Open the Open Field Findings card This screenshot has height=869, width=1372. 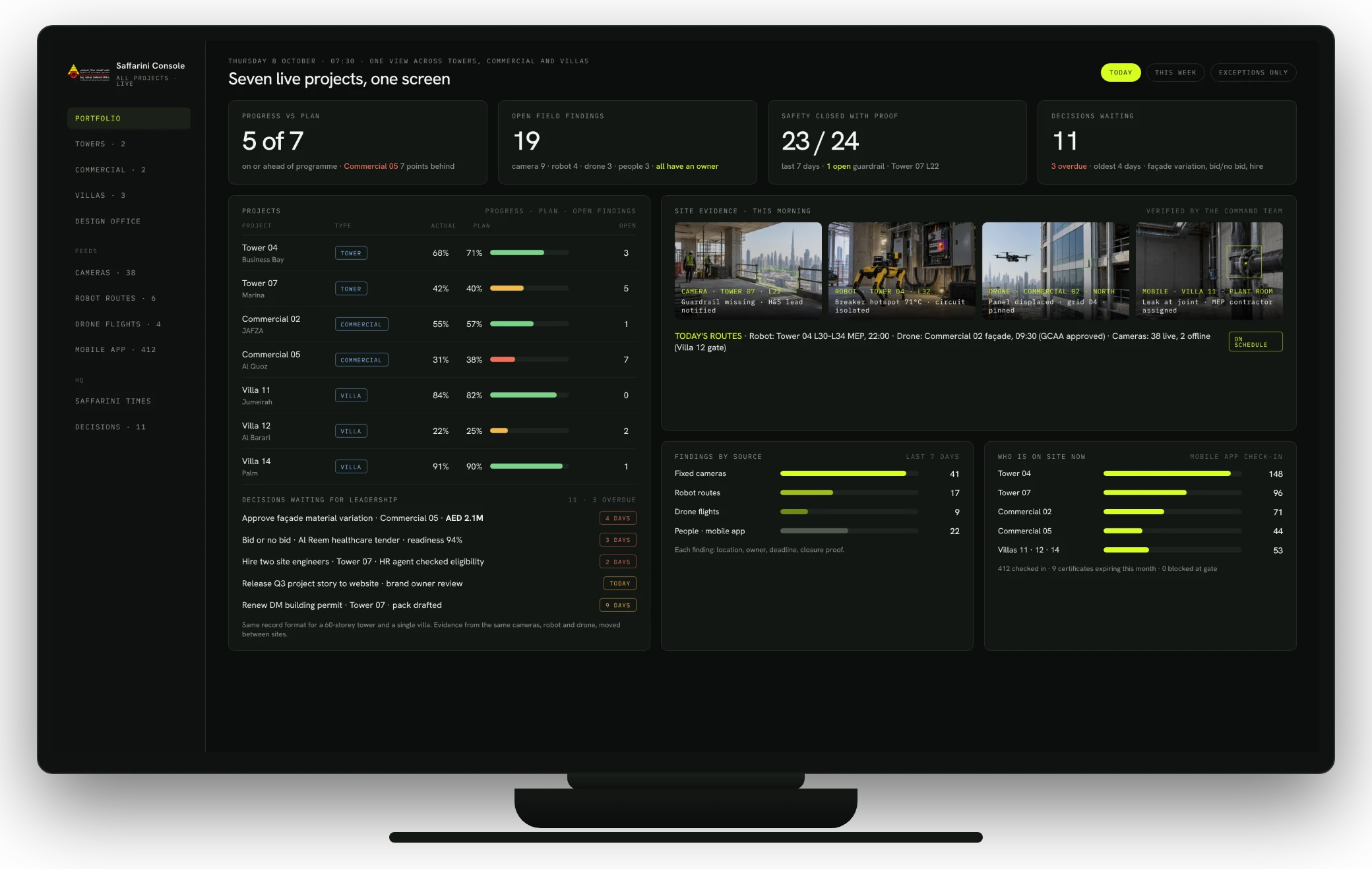(627, 142)
